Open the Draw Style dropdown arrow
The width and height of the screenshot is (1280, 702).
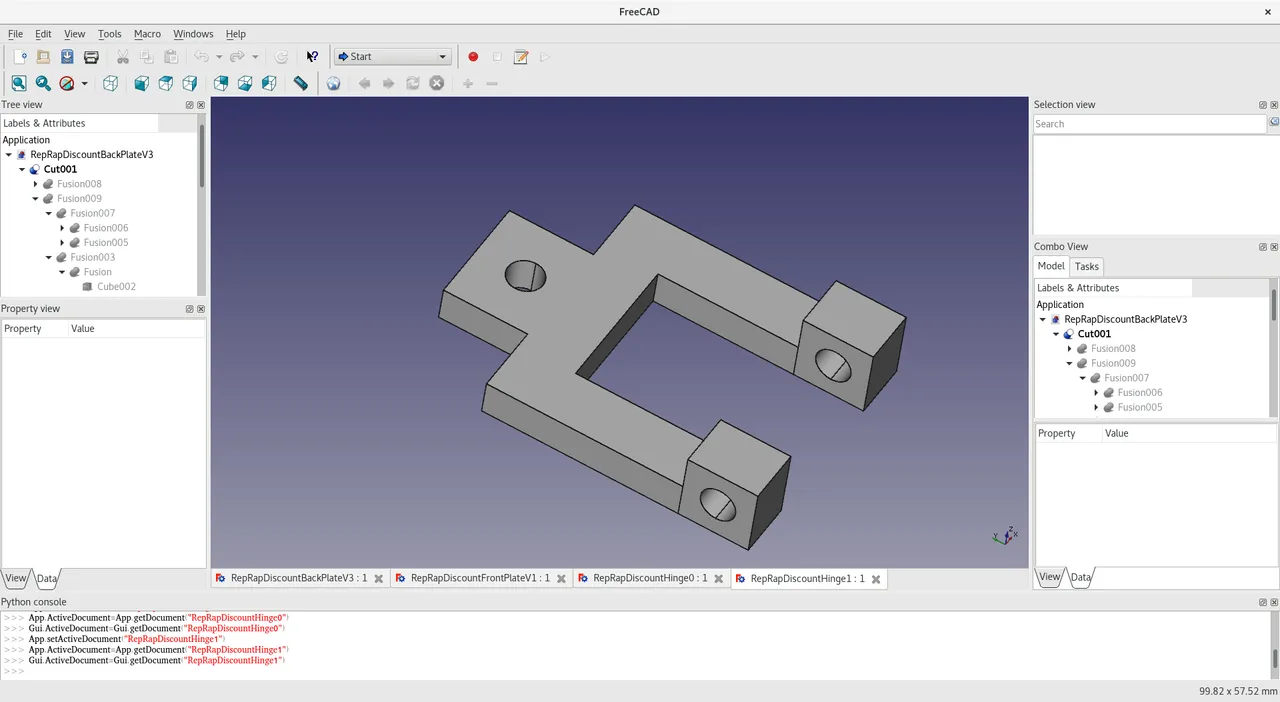pos(85,84)
